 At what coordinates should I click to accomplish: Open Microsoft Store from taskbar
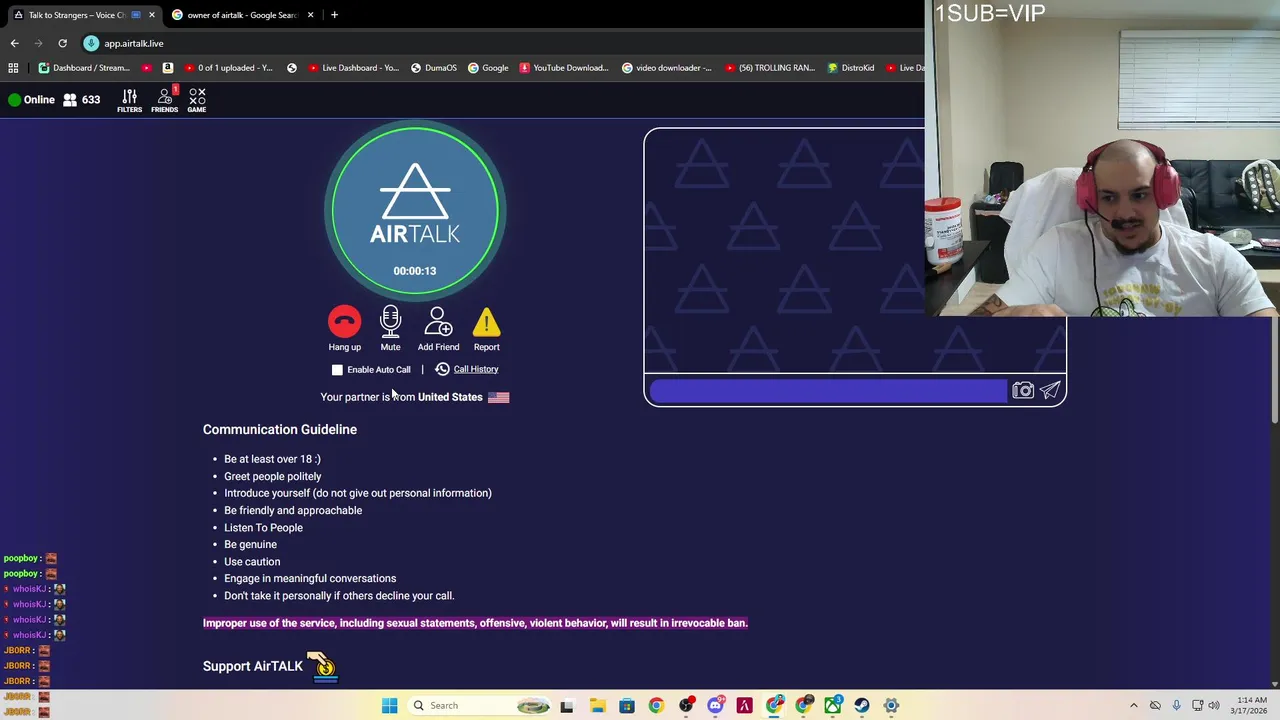[626, 705]
